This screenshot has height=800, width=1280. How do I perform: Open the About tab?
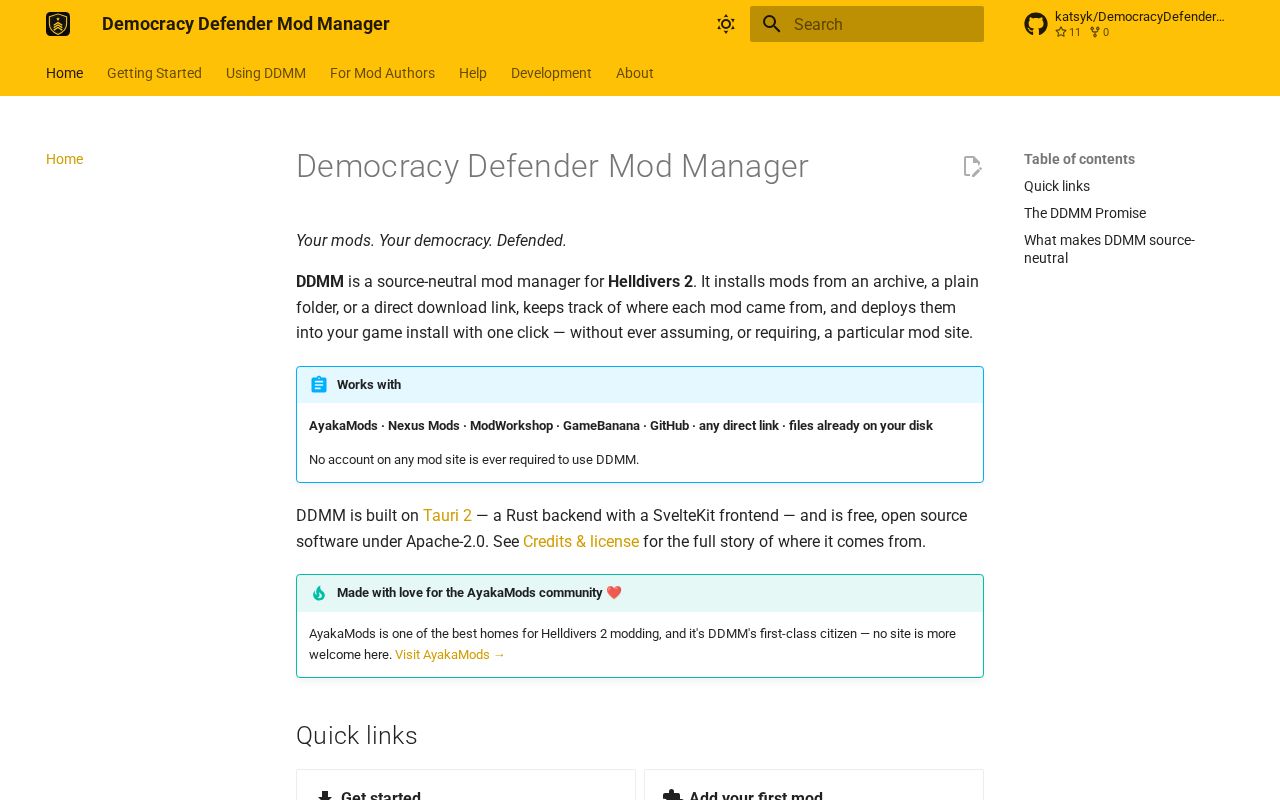point(635,73)
